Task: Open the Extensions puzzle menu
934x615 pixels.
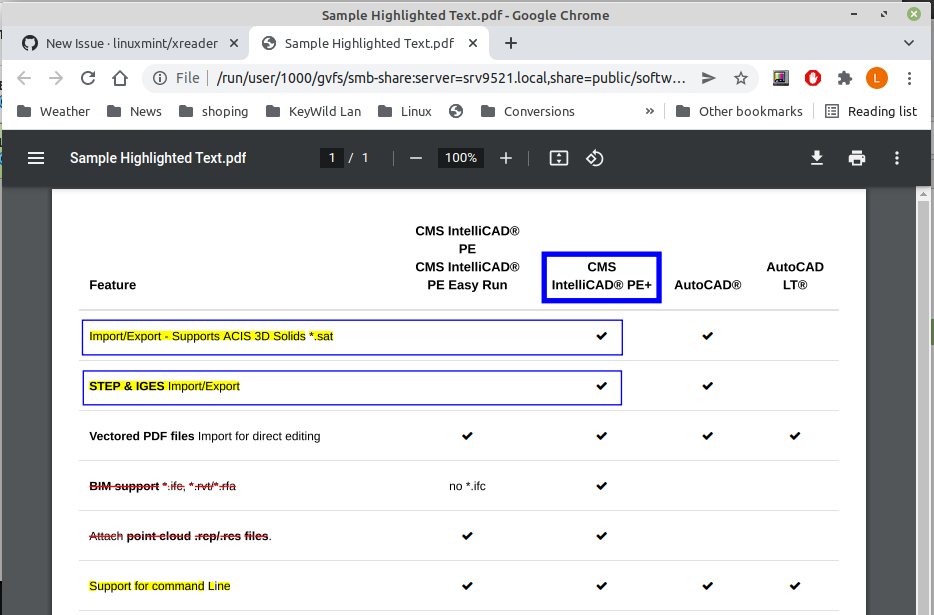Action: tap(845, 78)
